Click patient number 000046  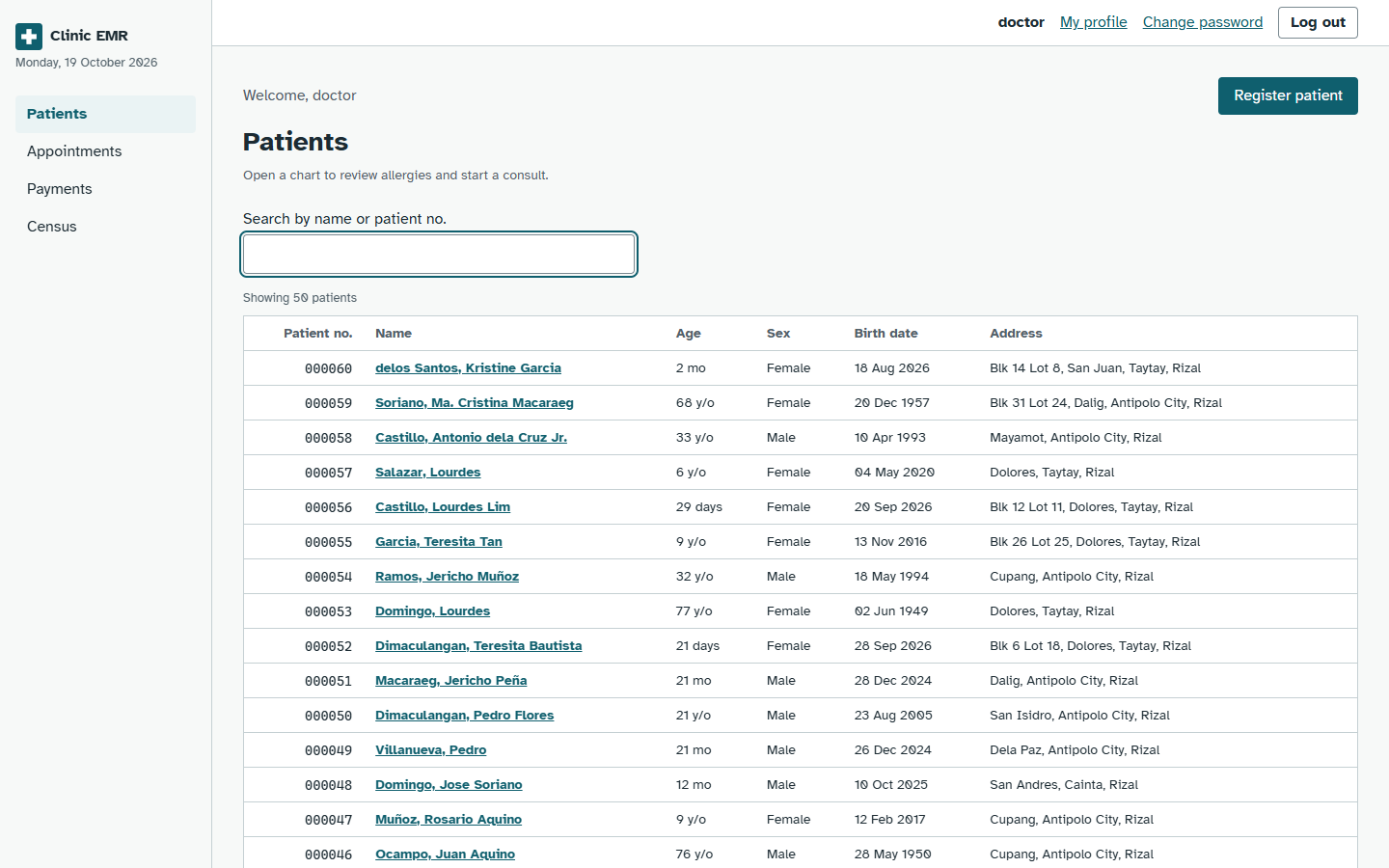tap(328, 854)
